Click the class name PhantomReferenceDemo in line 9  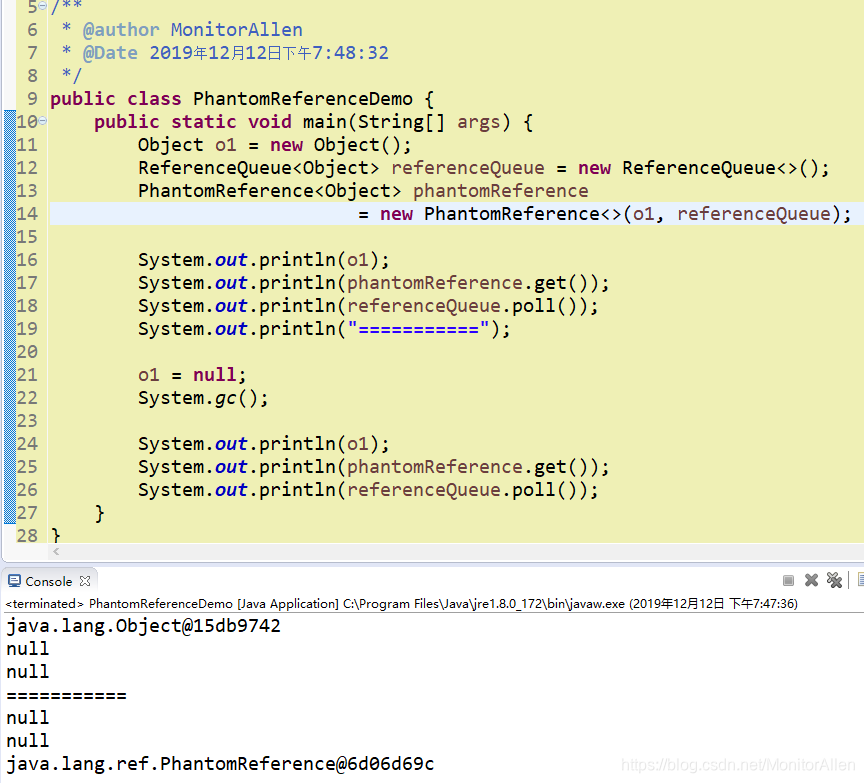pyautogui.click(x=303, y=99)
